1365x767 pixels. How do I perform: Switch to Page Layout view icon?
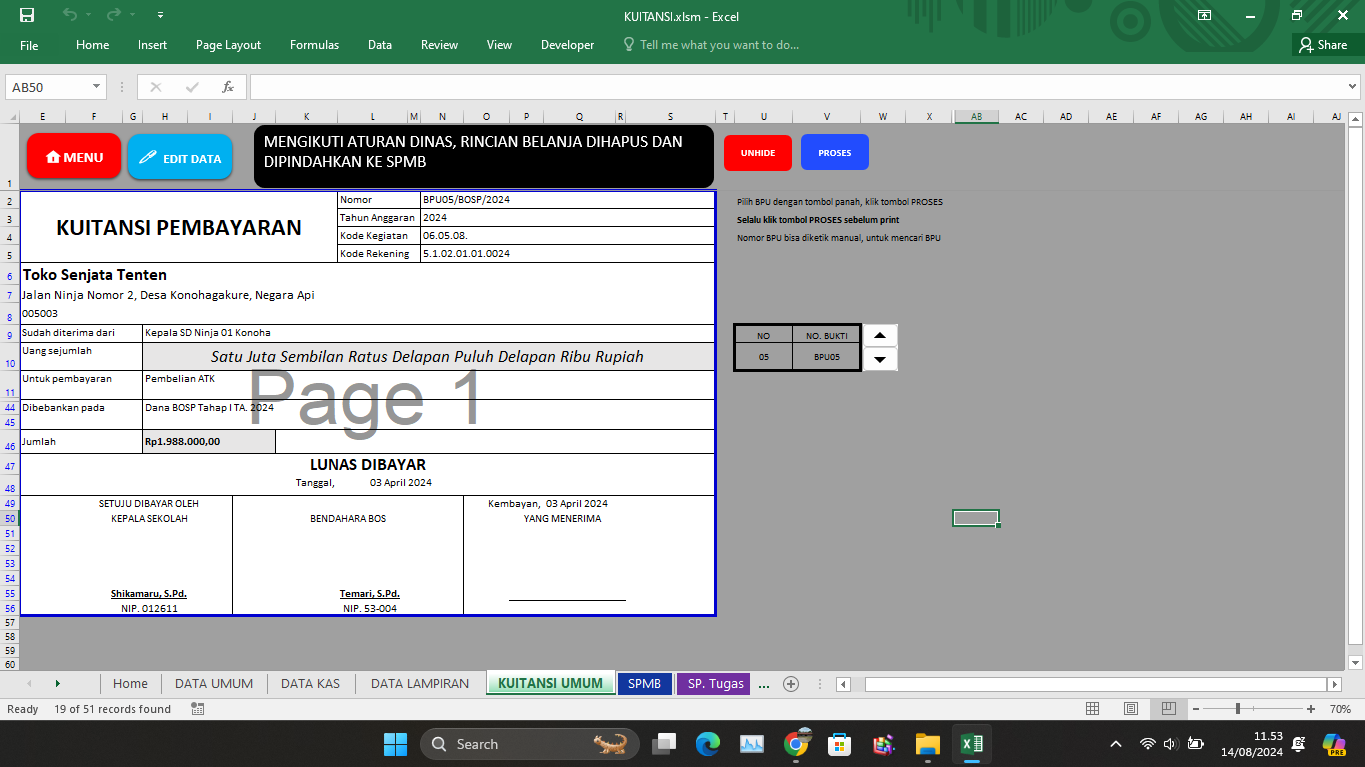coord(1131,709)
